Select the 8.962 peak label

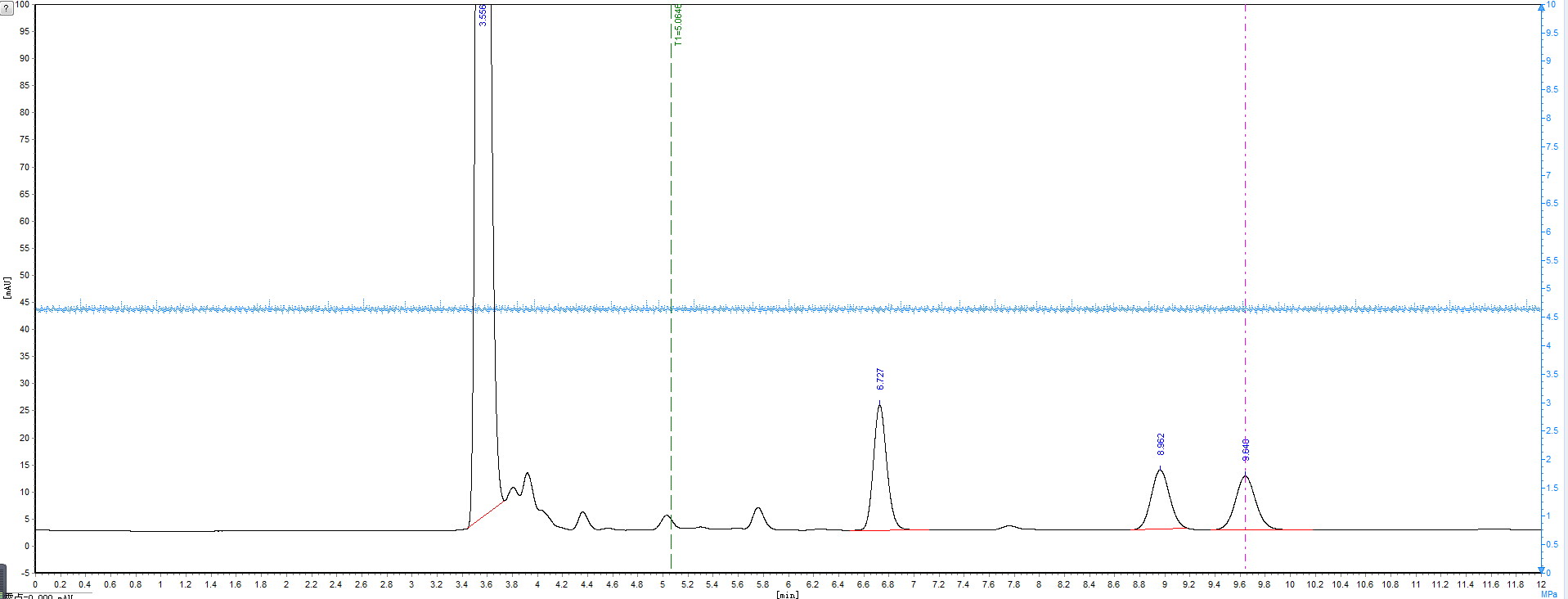[x=1161, y=444]
